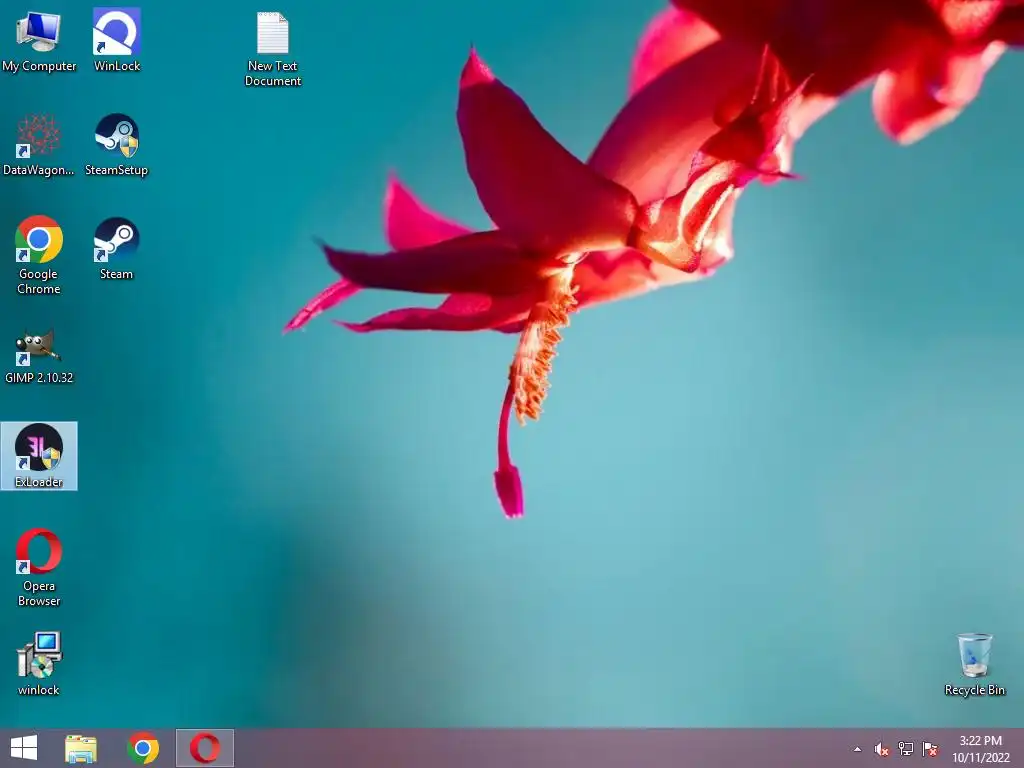Click the muted volume tray icon
The height and width of the screenshot is (768, 1024).
click(x=882, y=749)
